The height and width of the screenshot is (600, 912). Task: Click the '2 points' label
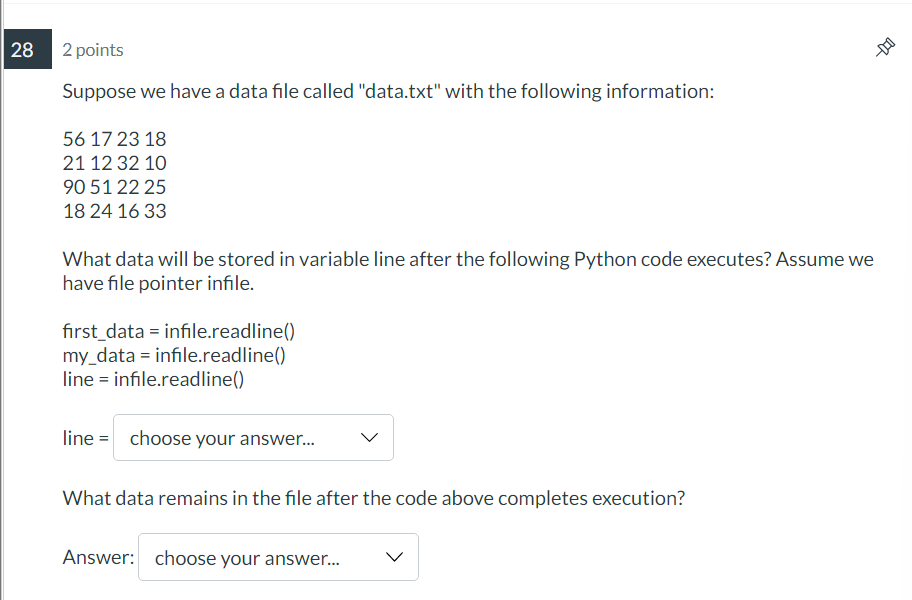coord(93,50)
